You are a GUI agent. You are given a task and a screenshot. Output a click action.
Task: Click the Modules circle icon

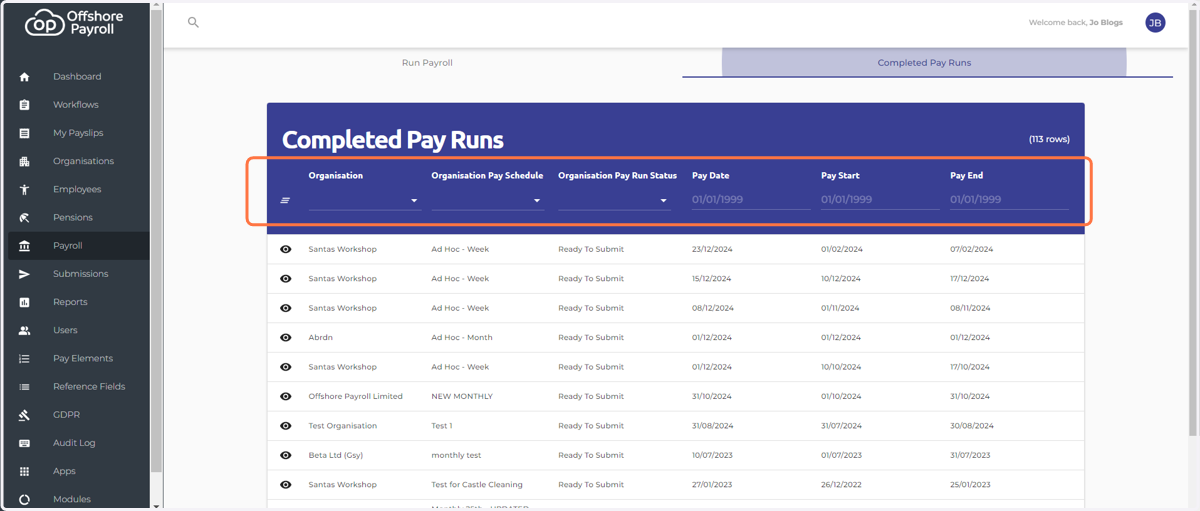click(25, 499)
